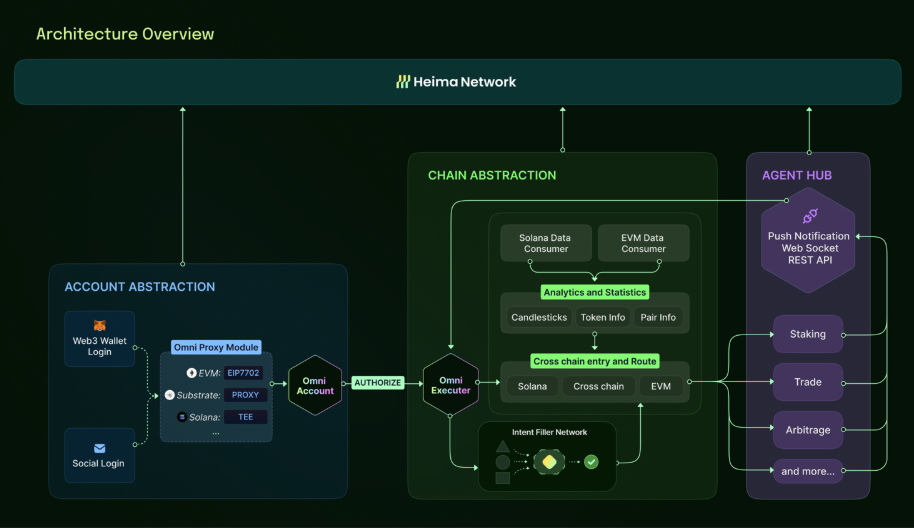Select the Omni Account hexagon
Image resolution: width=914 pixels, height=528 pixels.
pyautogui.click(x=315, y=385)
